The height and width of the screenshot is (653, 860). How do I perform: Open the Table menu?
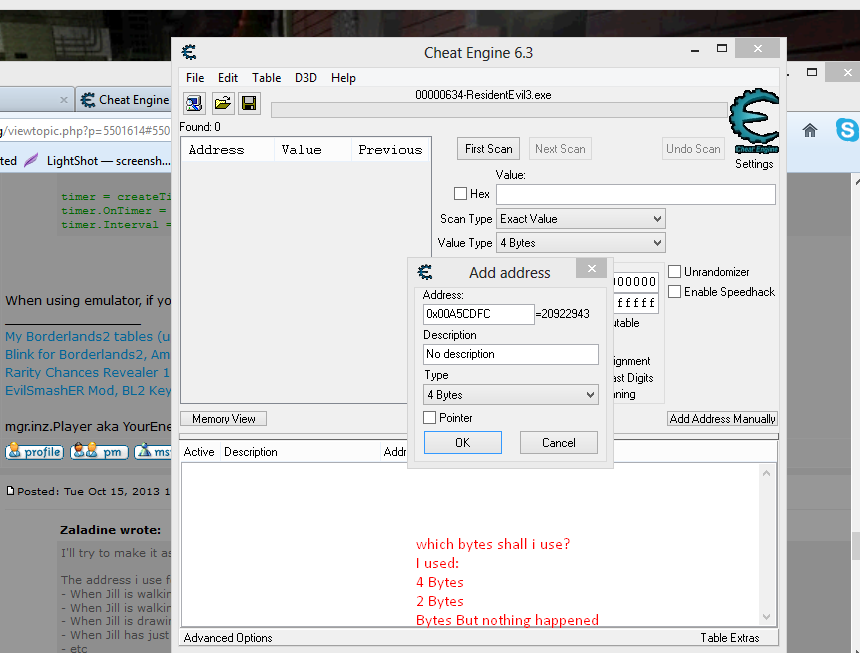[x=266, y=77]
